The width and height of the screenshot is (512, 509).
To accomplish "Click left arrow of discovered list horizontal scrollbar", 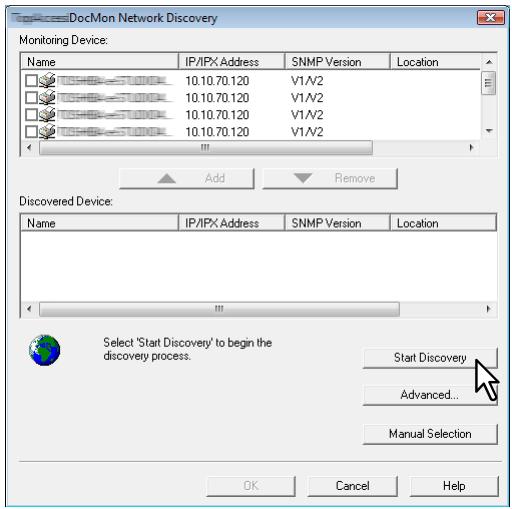I will 29,309.
